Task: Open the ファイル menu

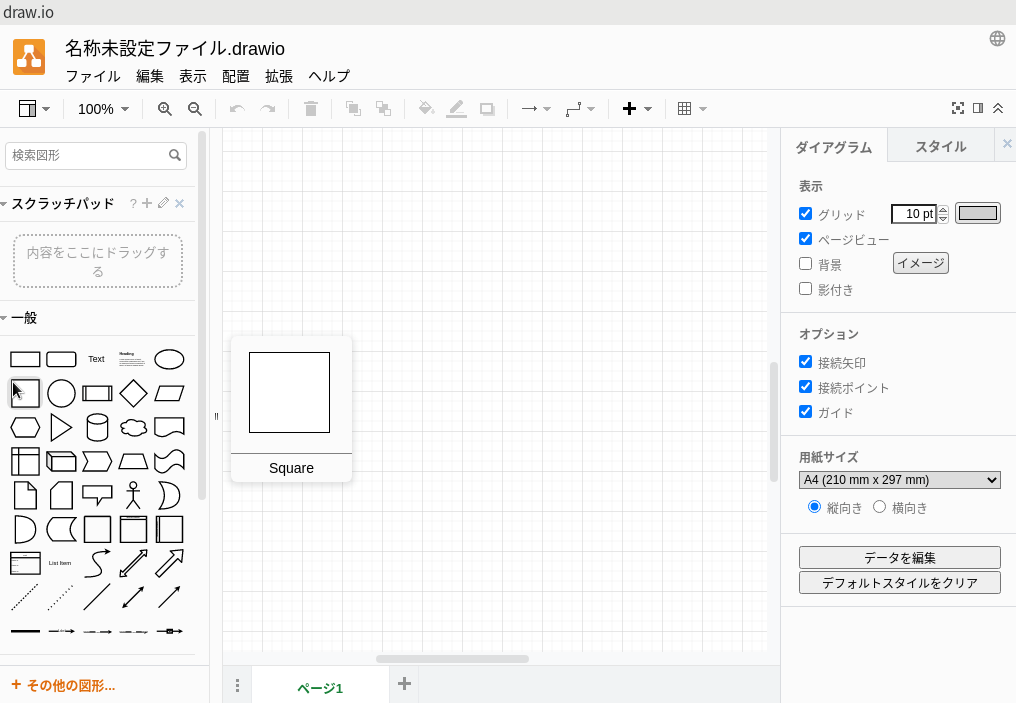Action: click(93, 76)
